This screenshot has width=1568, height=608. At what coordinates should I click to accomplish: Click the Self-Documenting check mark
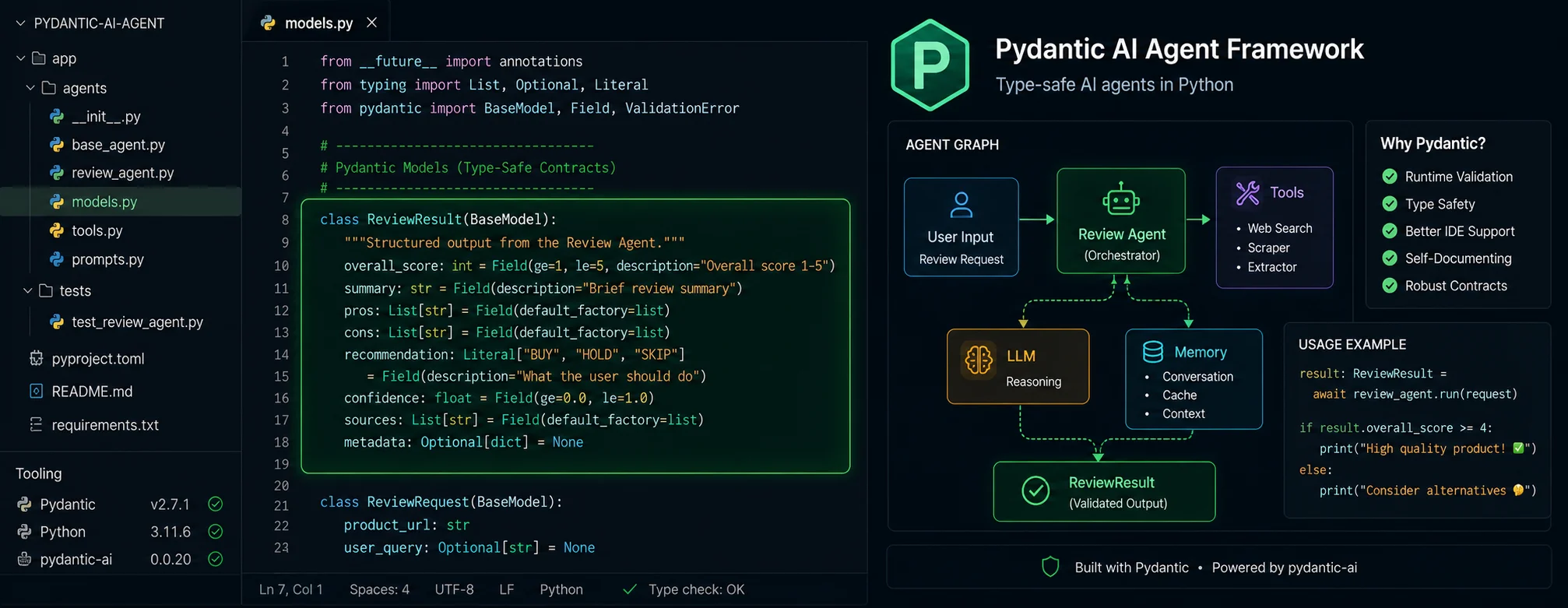tap(1390, 258)
